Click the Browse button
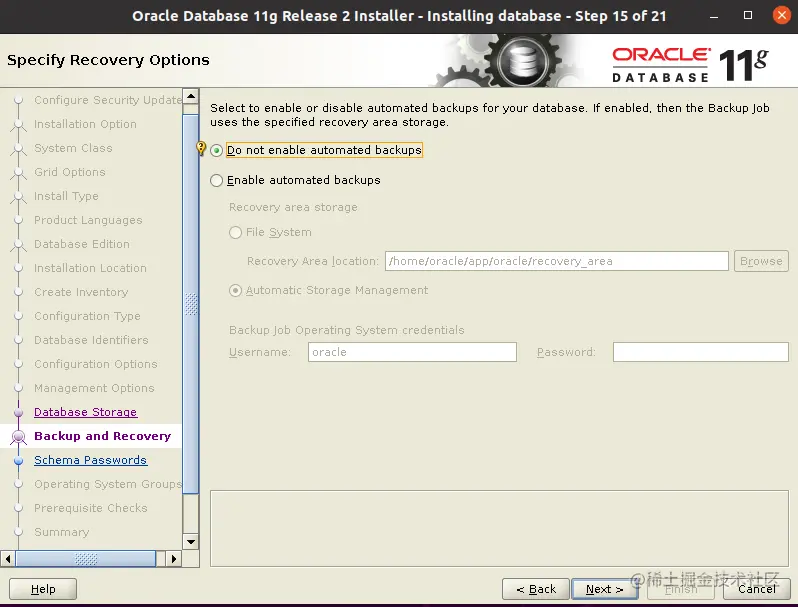 pos(761,261)
